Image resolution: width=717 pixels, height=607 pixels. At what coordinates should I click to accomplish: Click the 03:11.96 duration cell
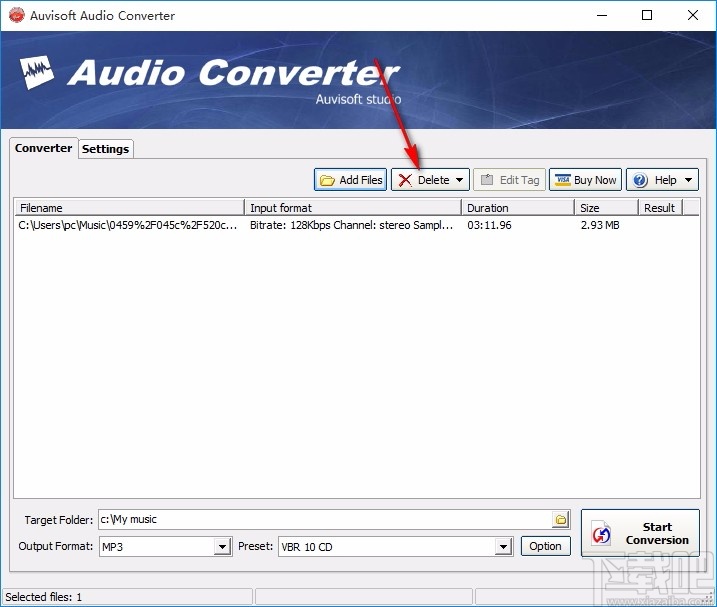(489, 225)
